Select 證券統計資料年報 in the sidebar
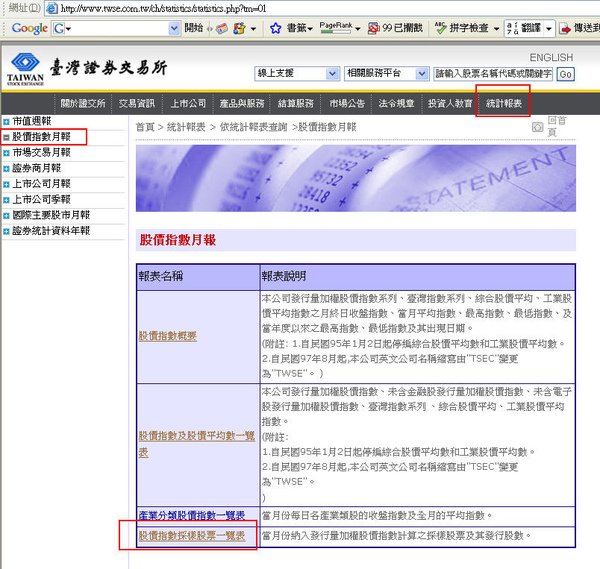 [x=51, y=231]
